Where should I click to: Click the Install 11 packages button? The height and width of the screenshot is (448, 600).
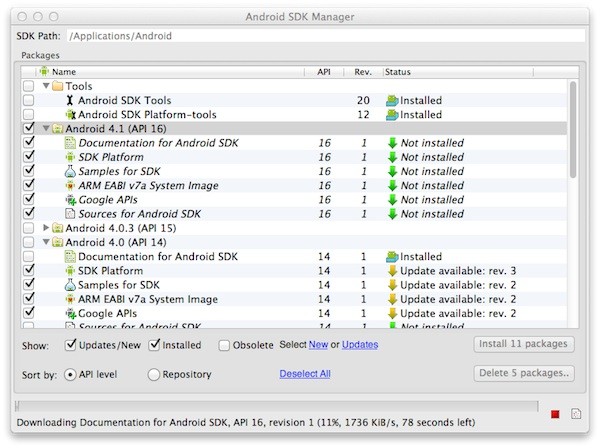coord(524,344)
